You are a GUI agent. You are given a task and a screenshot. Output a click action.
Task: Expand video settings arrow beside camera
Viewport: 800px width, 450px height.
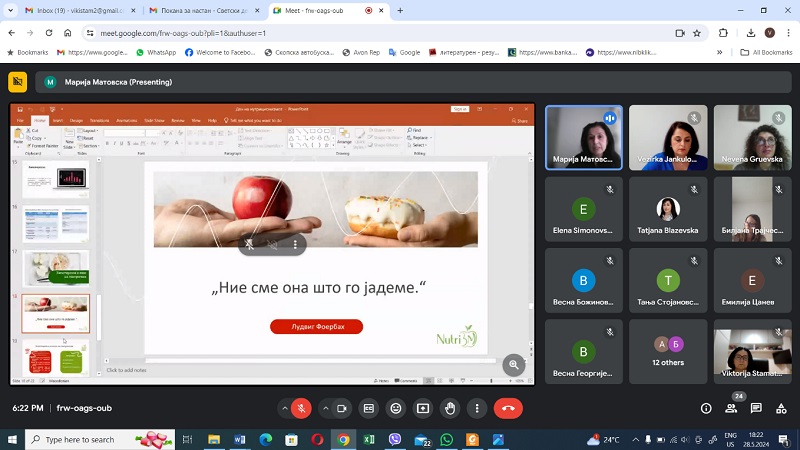click(325, 408)
